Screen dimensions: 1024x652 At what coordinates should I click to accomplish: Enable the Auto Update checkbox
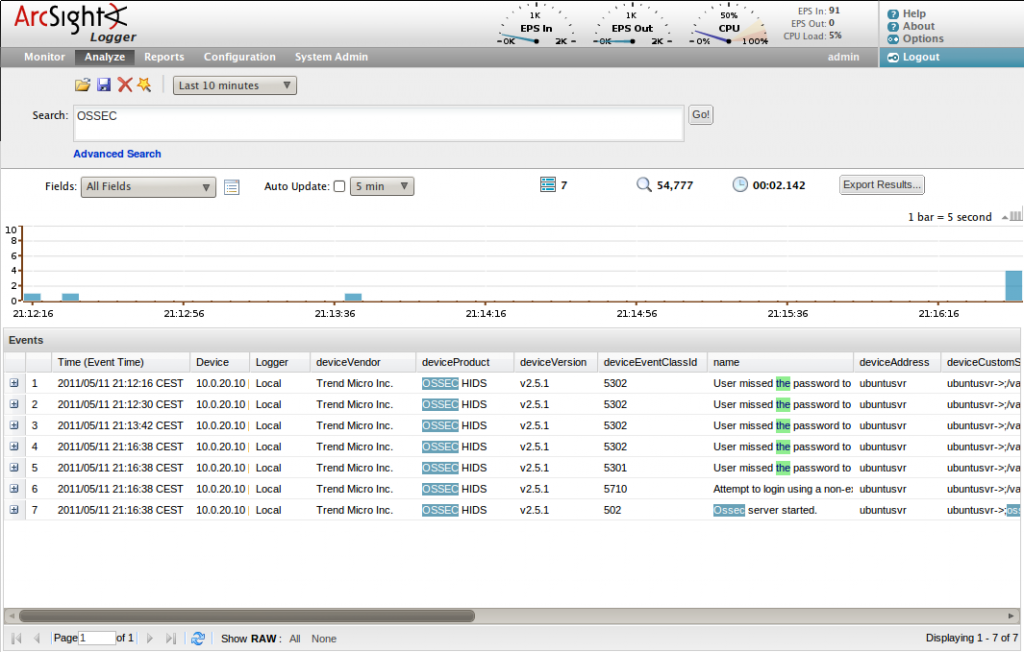click(339, 186)
